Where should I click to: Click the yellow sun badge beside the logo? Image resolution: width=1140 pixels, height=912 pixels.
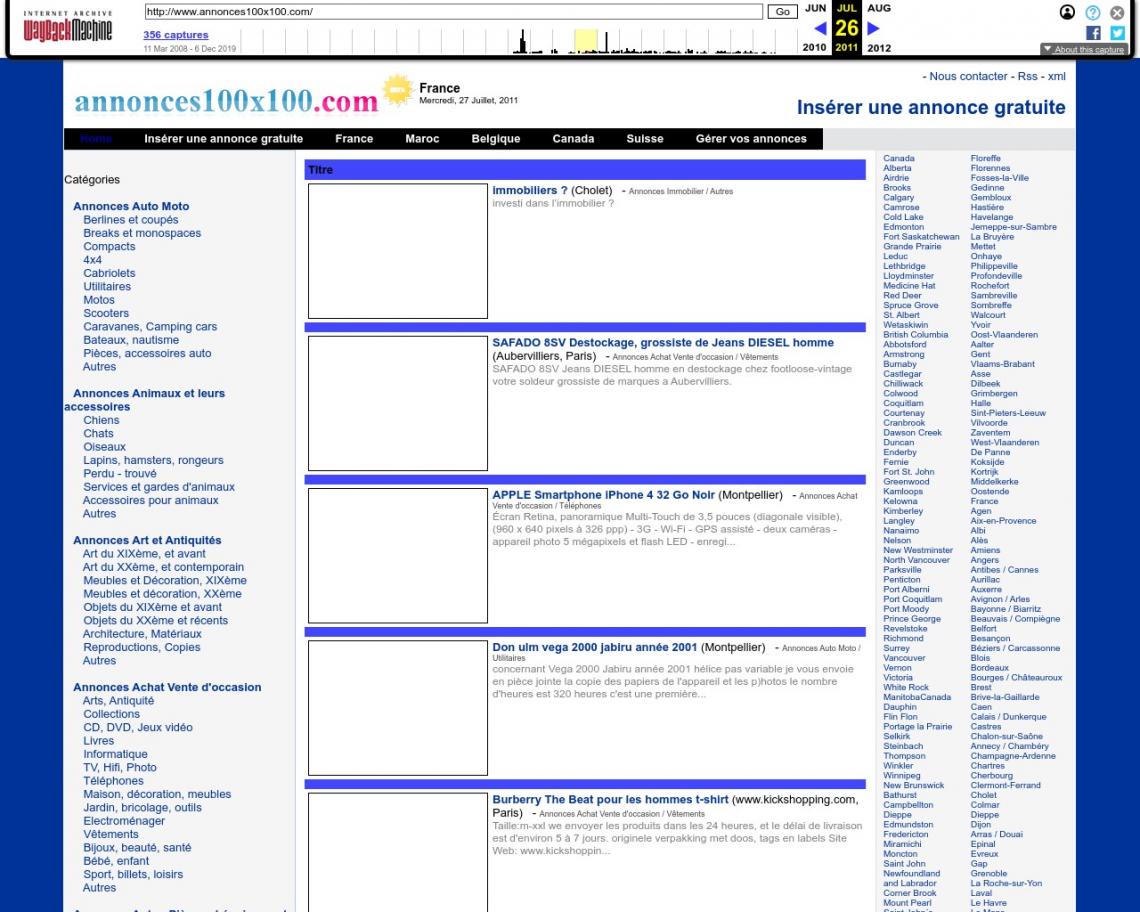point(397,89)
